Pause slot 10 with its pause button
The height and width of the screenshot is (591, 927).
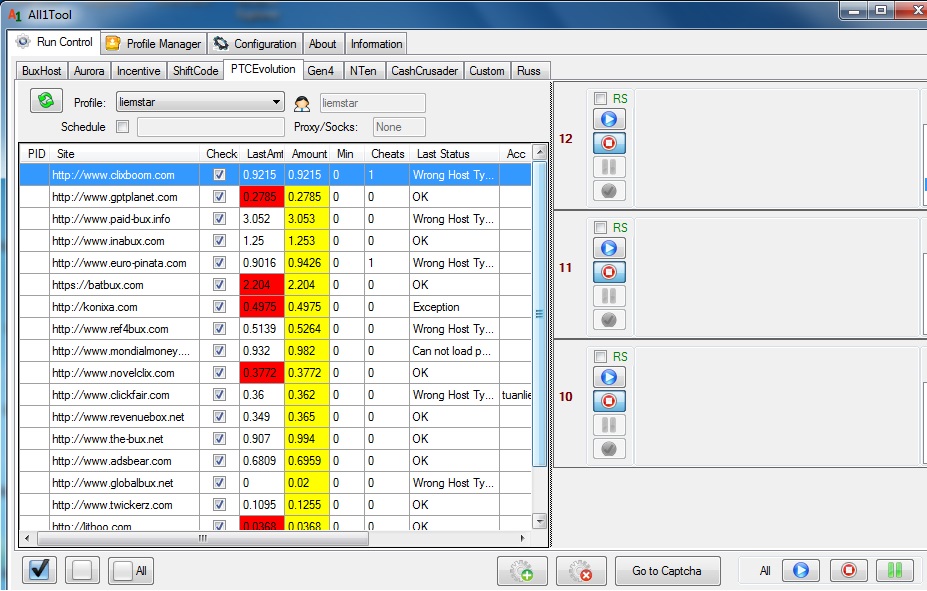[609, 424]
